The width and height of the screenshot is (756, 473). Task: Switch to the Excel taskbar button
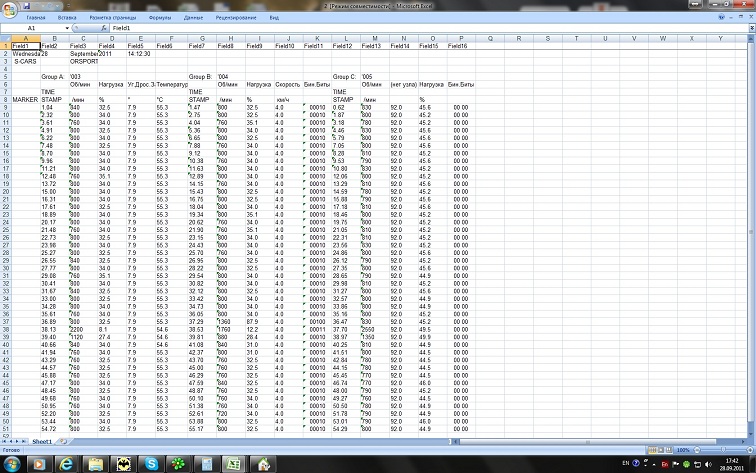point(233,464)
